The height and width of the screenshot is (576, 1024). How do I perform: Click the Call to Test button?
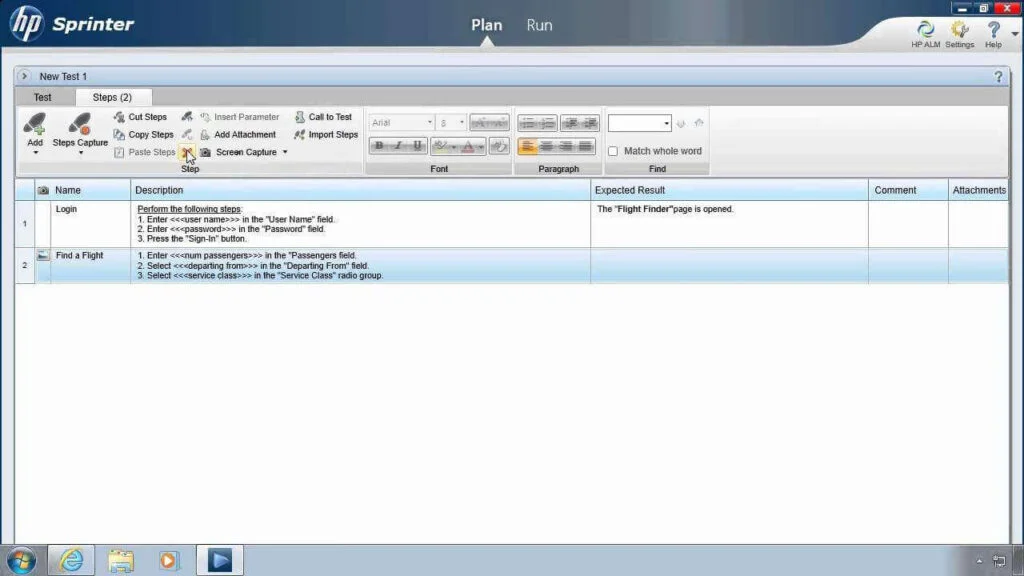click(x=323, y=117)
